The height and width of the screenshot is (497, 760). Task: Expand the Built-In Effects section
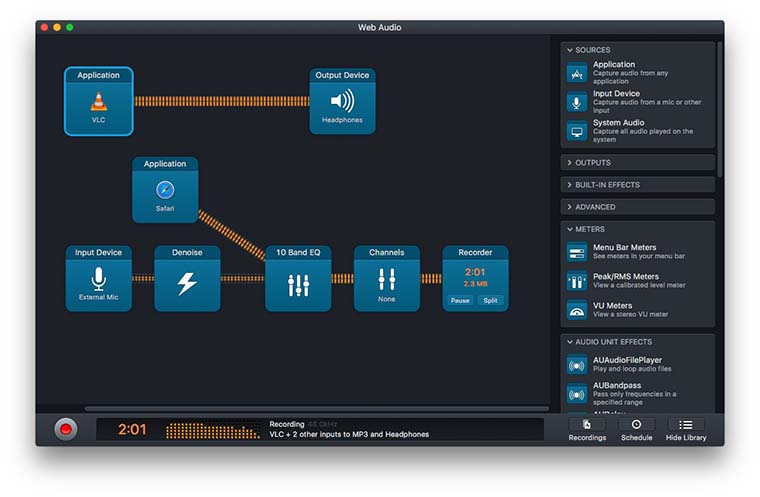(637, 185)
